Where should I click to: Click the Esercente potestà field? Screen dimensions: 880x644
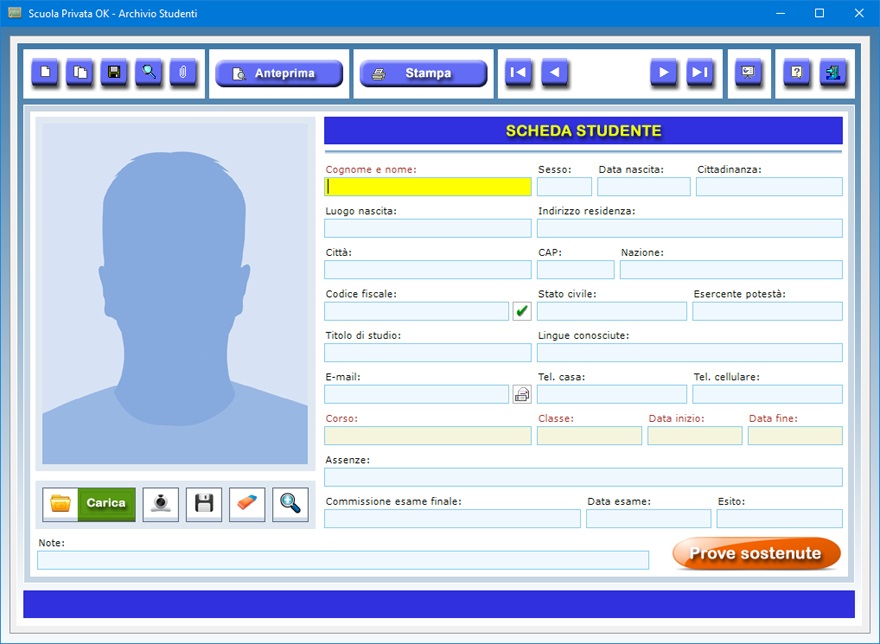coord(767,312)
